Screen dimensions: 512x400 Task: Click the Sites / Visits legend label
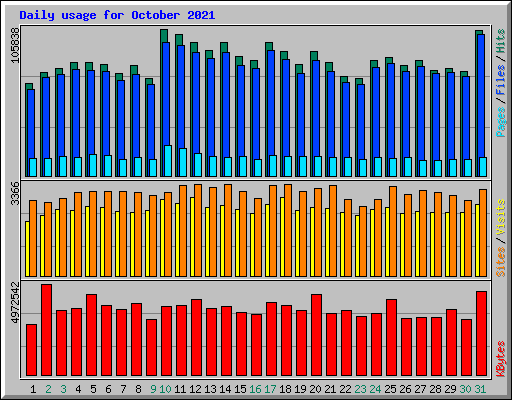500,238
